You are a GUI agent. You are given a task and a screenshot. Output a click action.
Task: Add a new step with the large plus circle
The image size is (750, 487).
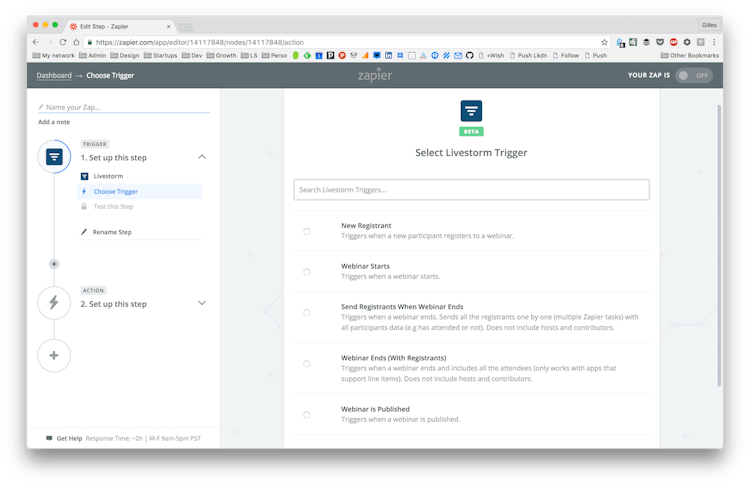[54, 355]
